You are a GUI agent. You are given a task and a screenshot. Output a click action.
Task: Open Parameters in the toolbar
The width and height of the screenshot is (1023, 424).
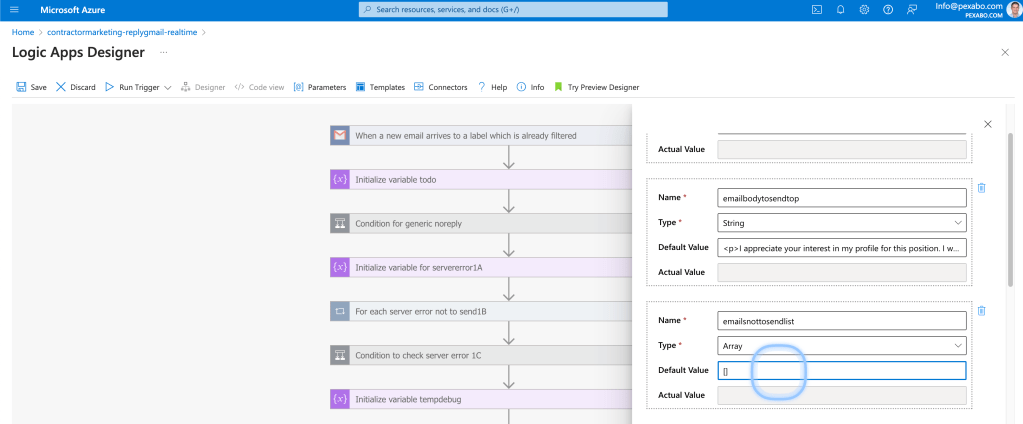320,87
